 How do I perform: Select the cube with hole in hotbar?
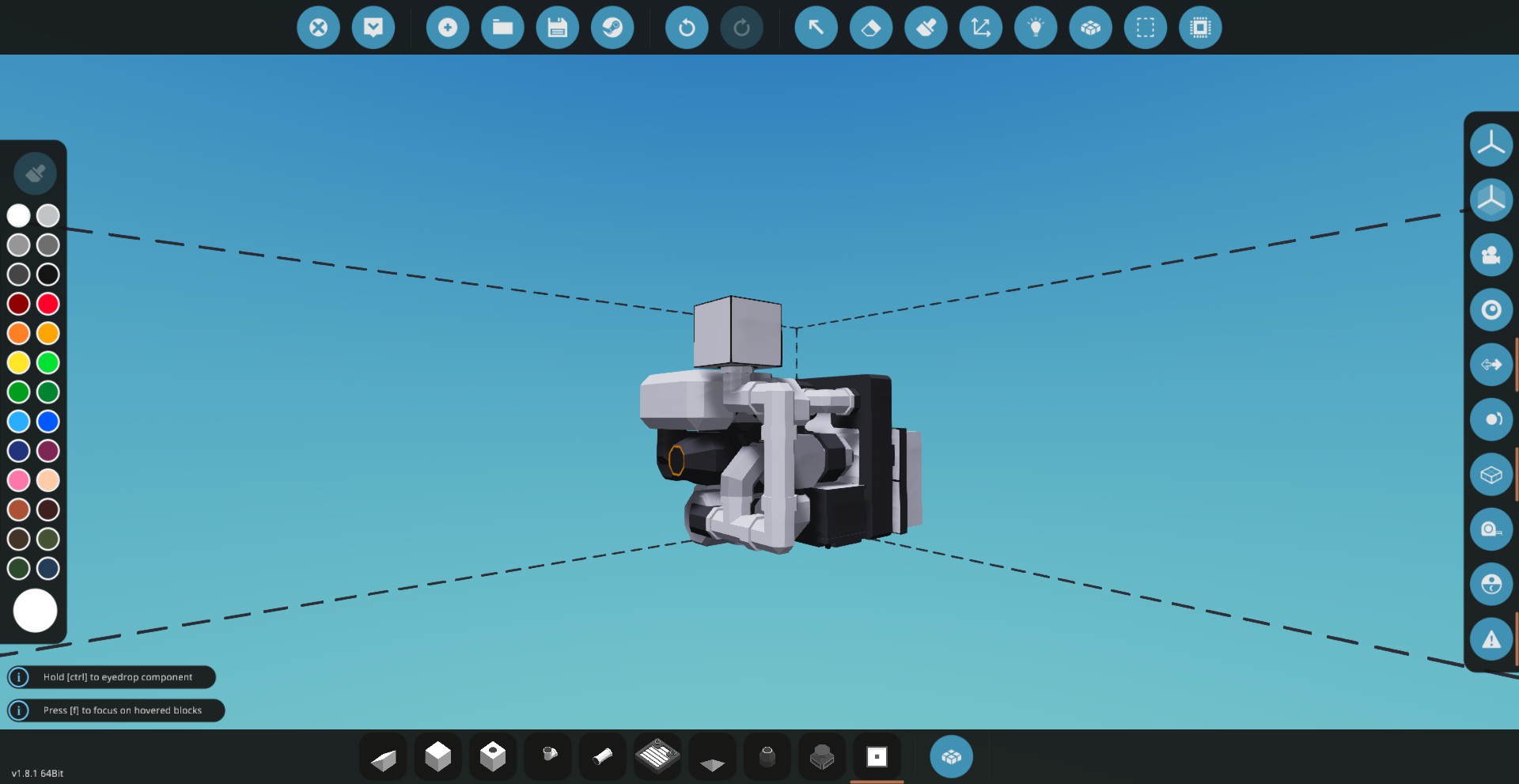click(x=493, y=758)
